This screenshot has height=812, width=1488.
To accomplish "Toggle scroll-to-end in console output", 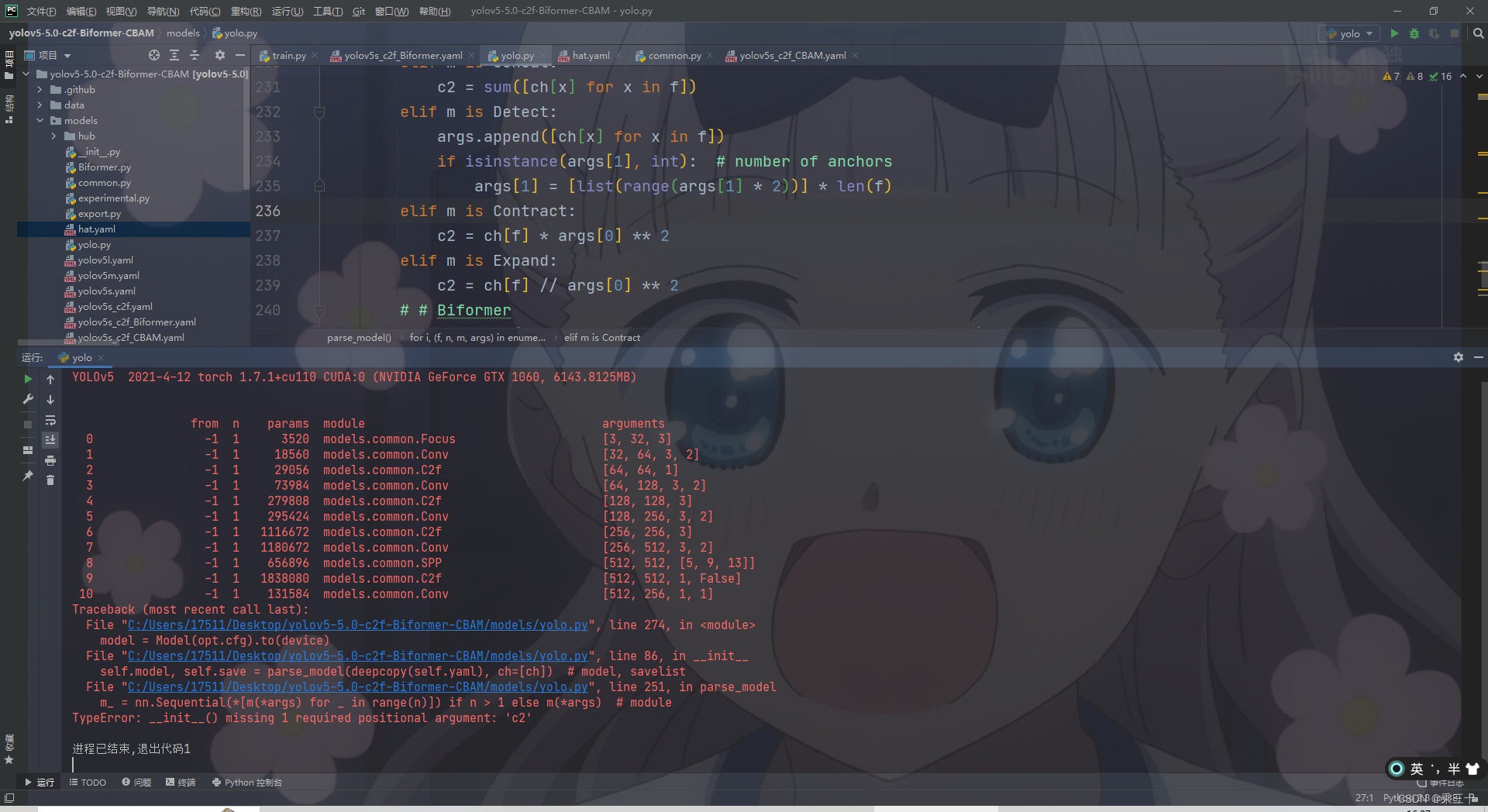I will coord(50,439).
